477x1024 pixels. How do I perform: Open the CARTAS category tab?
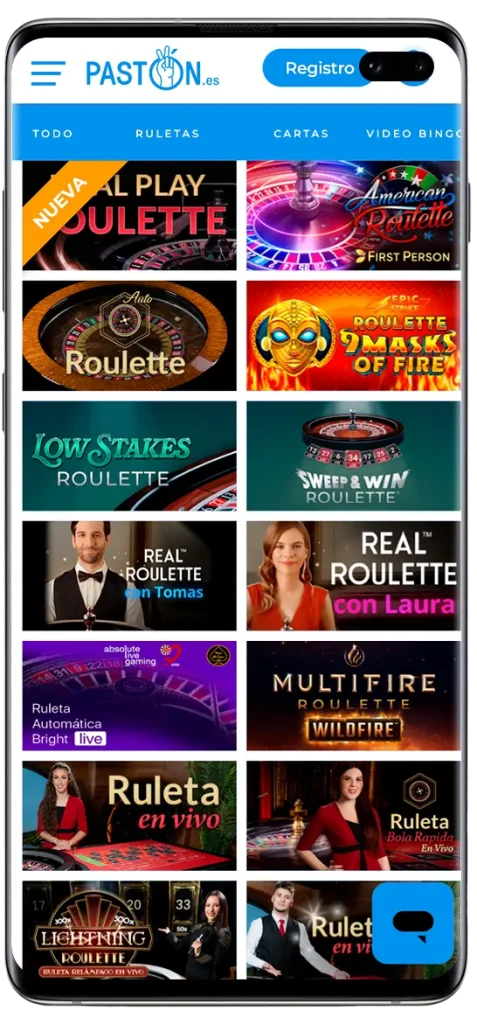click(x=301, y=133)
